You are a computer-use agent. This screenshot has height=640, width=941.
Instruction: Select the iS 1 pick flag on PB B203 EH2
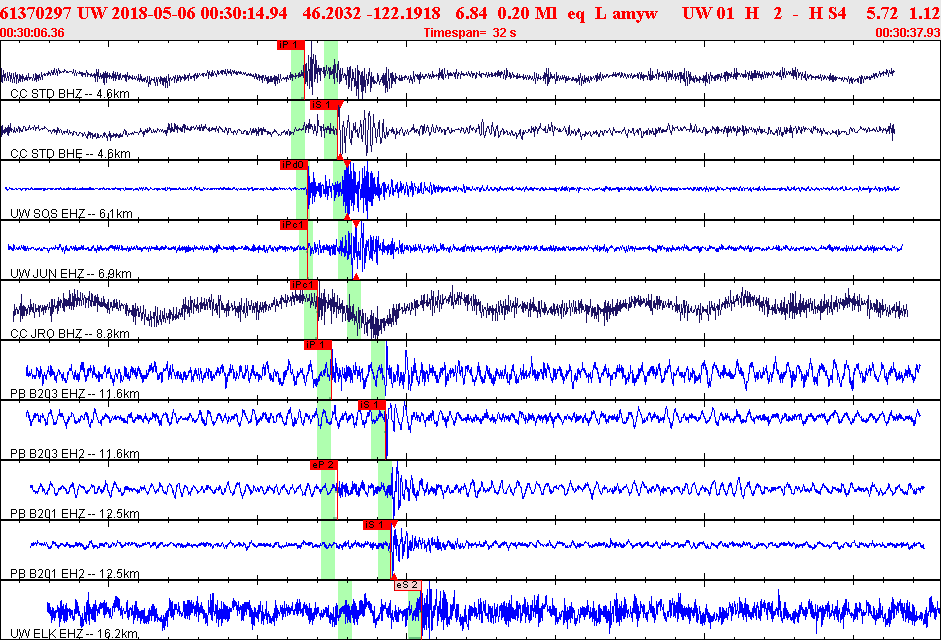pos(372,405)
